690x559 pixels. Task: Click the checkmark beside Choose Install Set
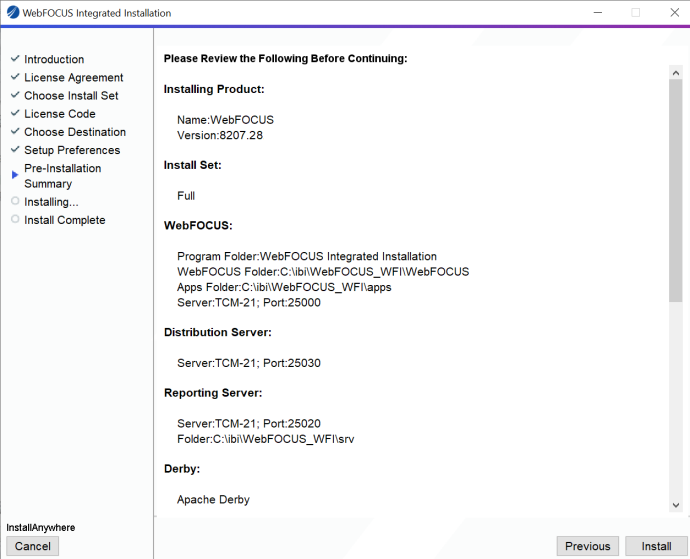(x=15, y=95)
